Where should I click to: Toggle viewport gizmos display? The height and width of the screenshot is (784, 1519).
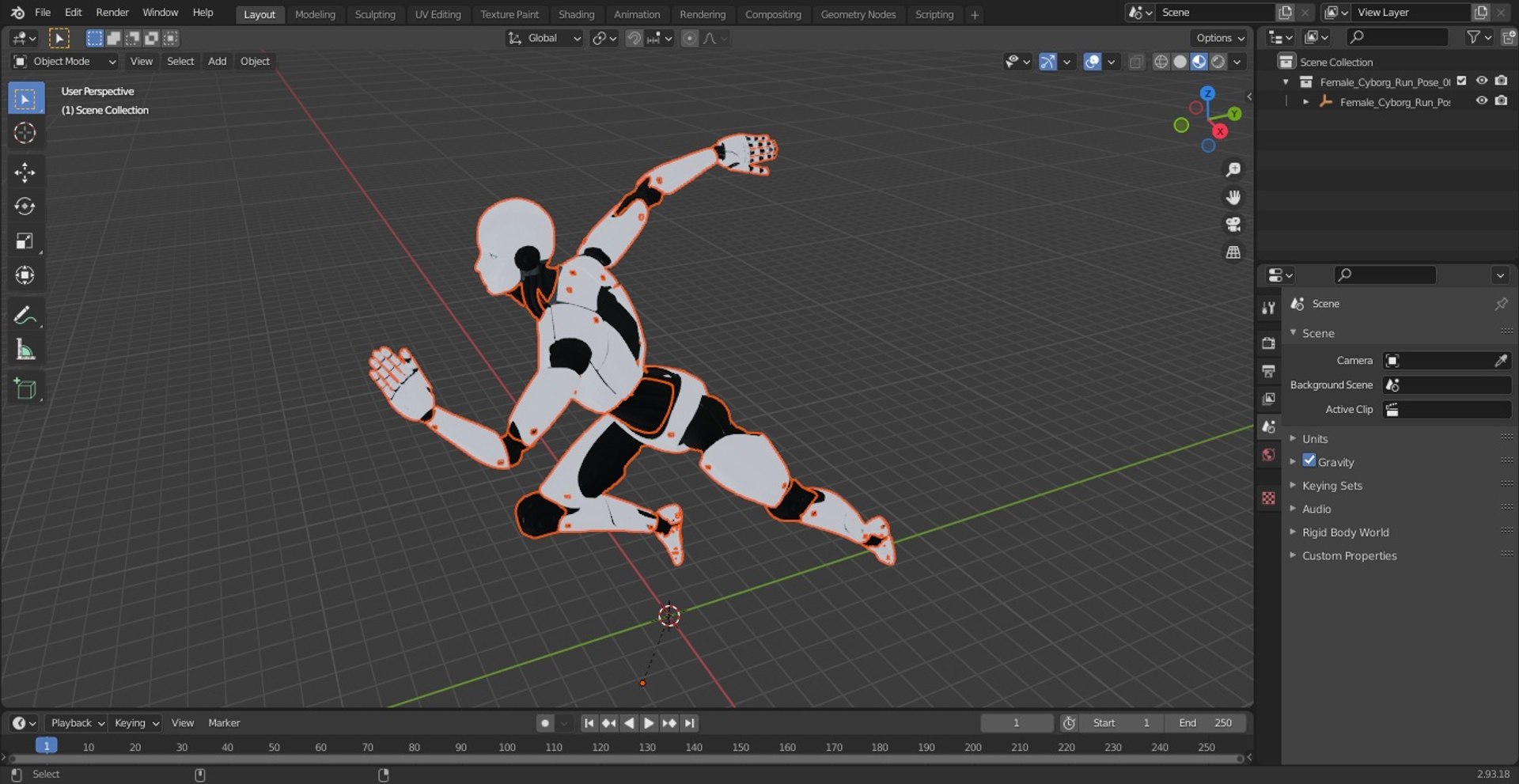tap(1047, 62)
